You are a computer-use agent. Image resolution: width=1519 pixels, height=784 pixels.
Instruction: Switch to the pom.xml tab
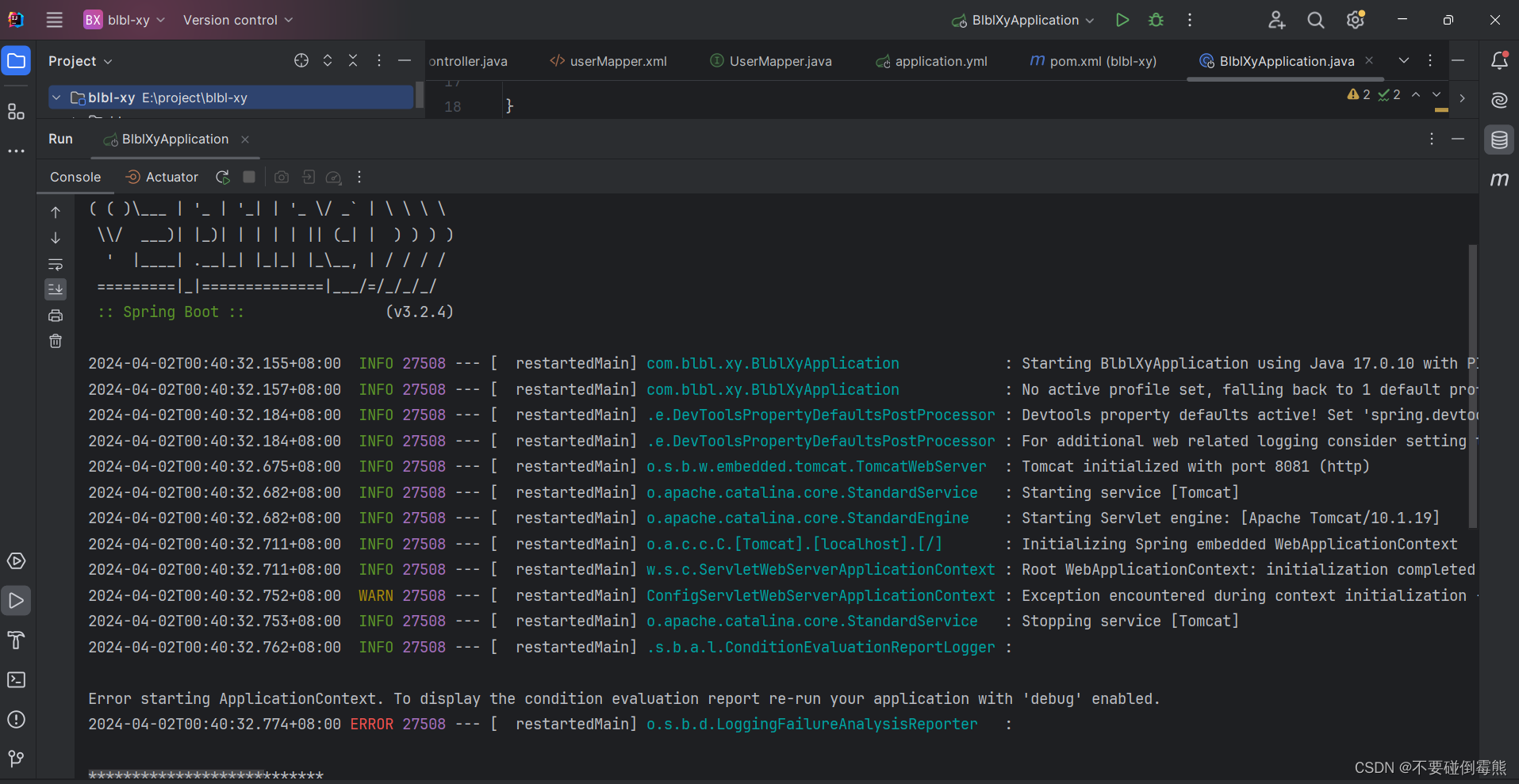1093,60
